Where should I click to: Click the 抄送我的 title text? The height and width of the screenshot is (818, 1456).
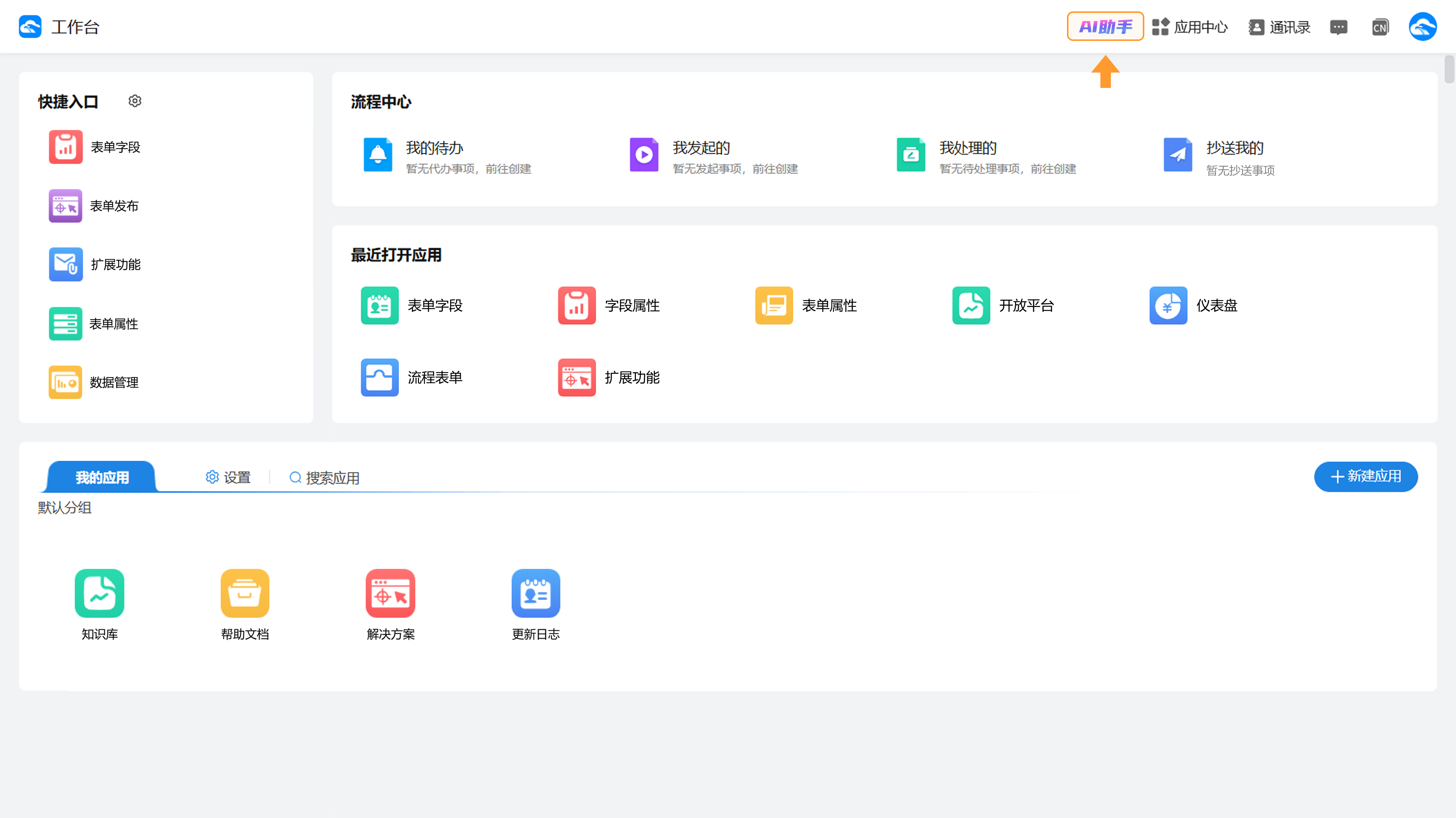(x=1235, y=147)
